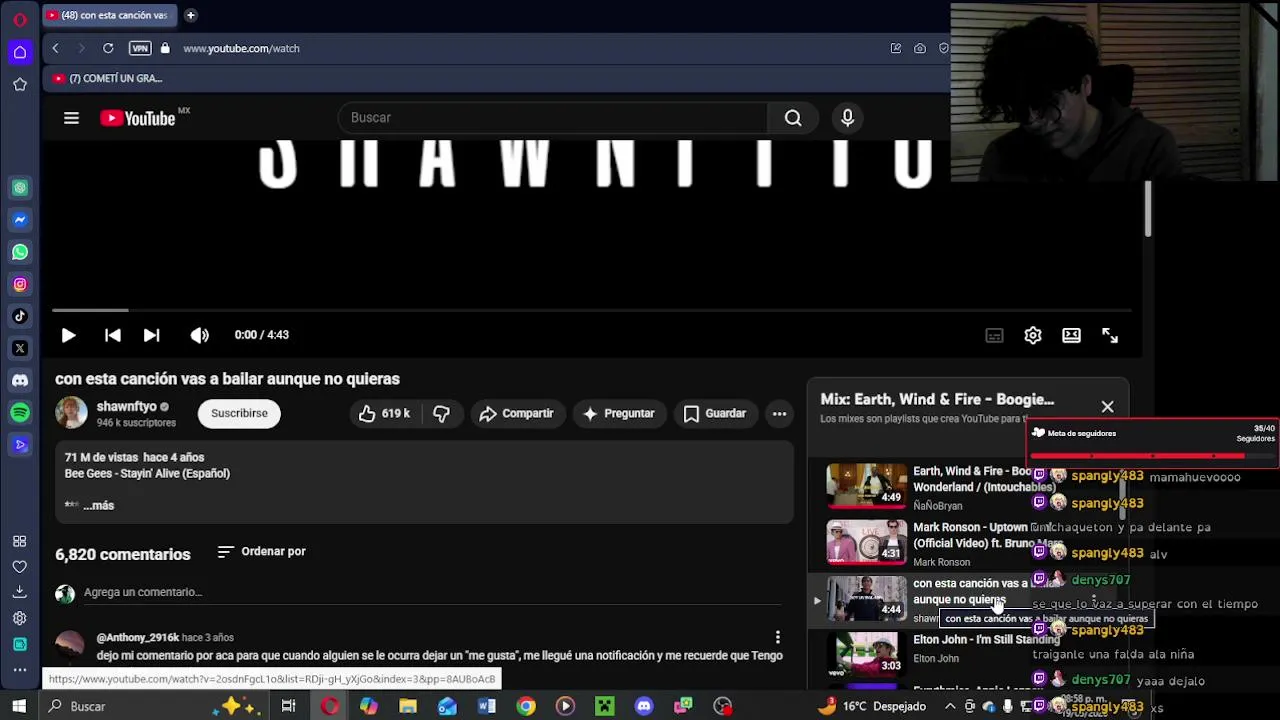
Task: Open Elton John I'm Still Standing thumbnail
Action: coord(866,653)
